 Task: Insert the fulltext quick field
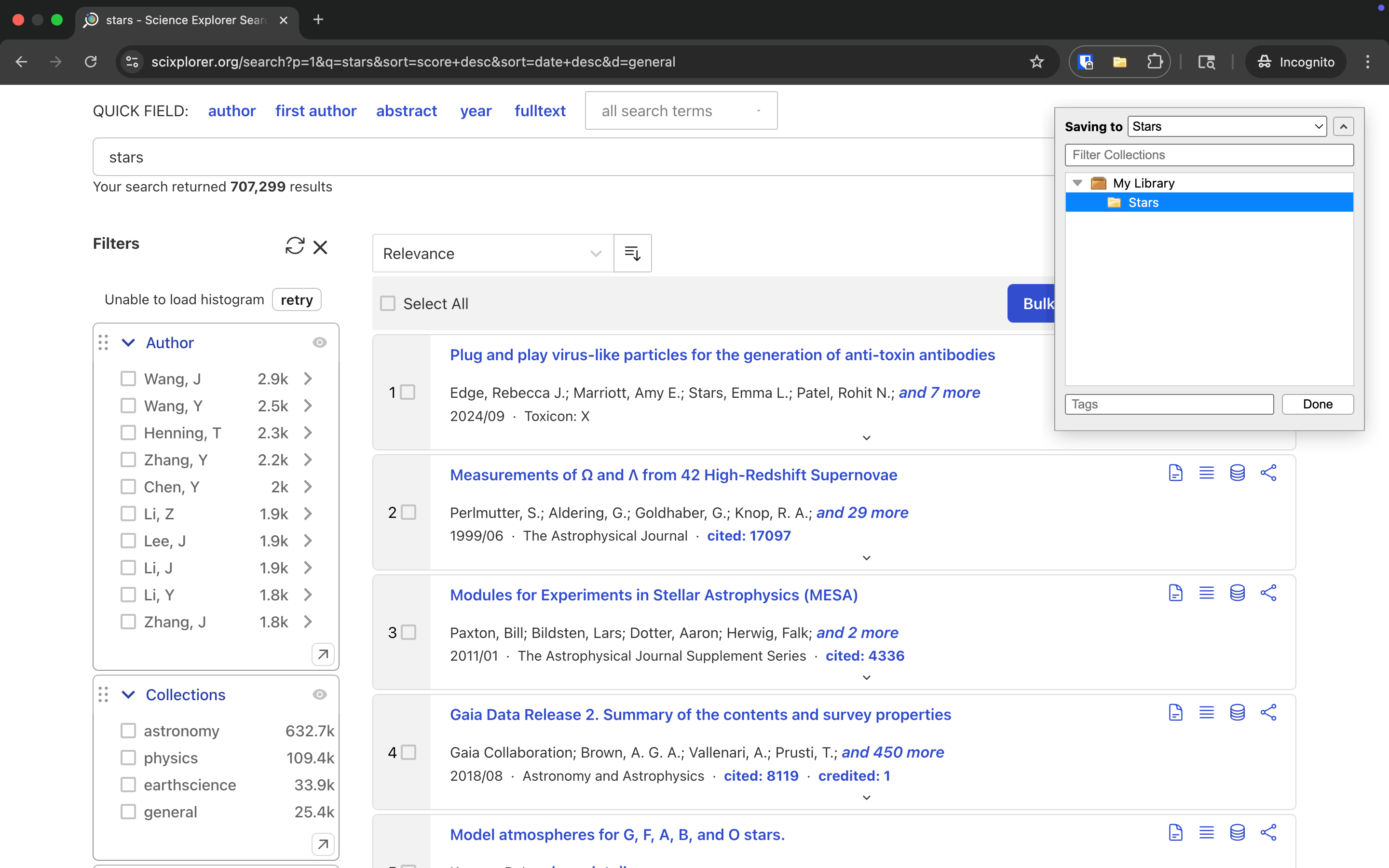[540, 111]
